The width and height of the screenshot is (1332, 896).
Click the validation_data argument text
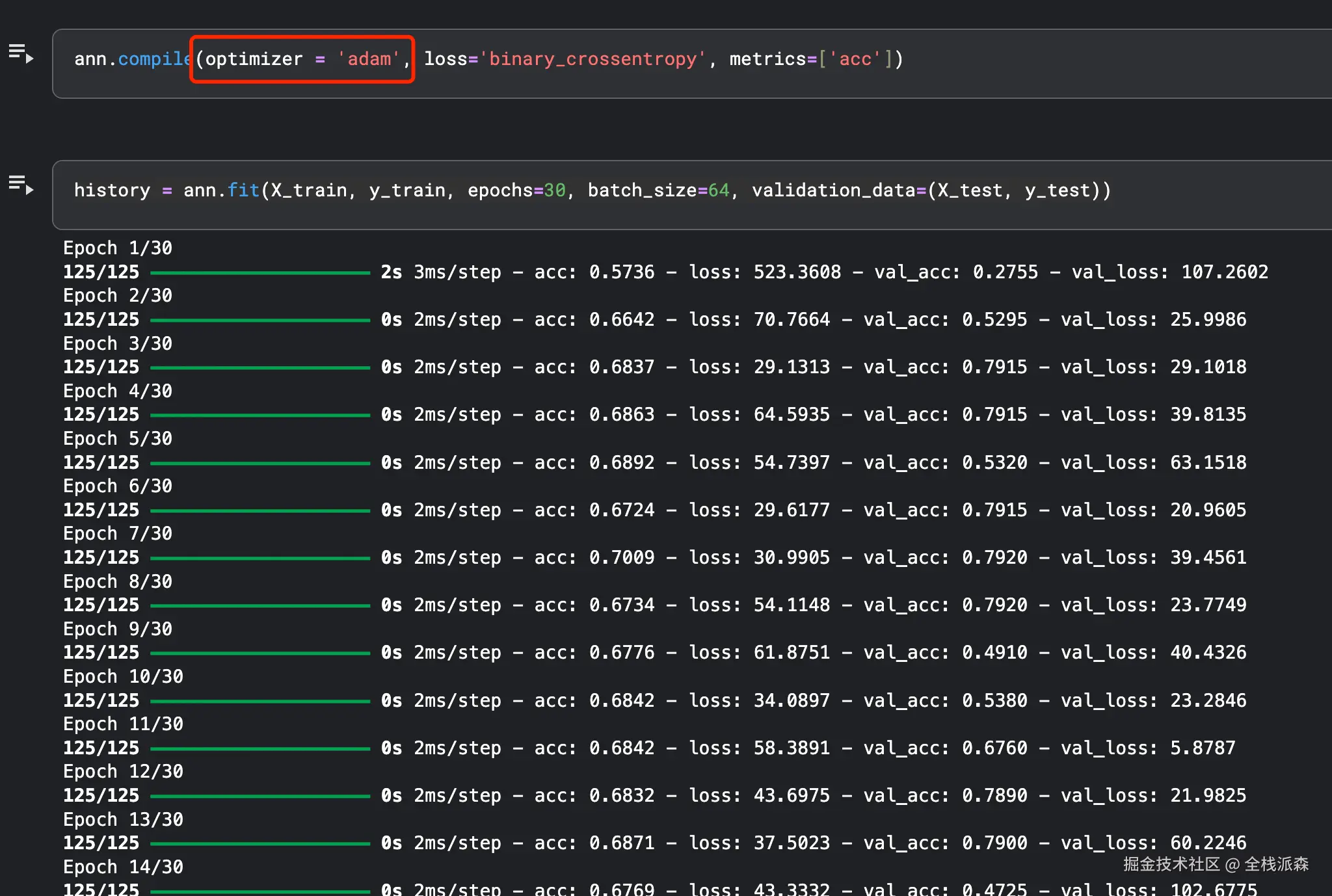pos(833,191)
